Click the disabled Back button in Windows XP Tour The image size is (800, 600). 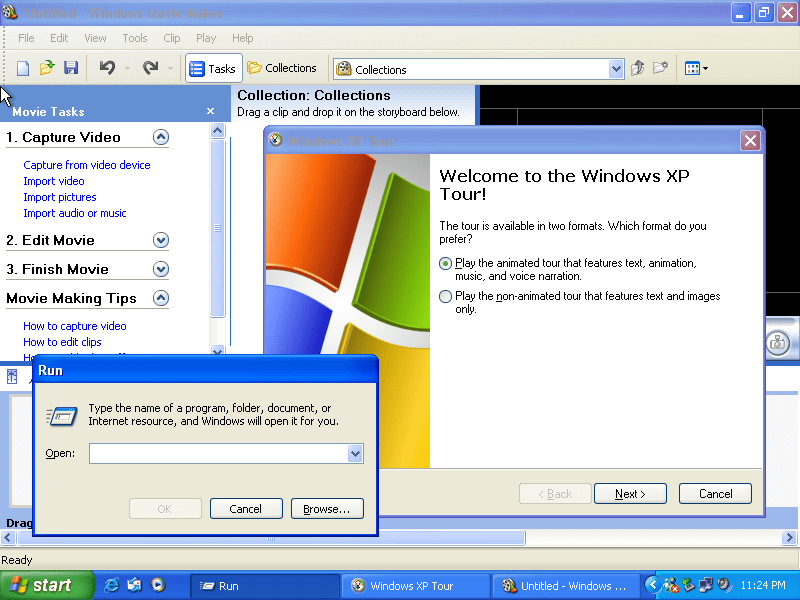point(555,494)
